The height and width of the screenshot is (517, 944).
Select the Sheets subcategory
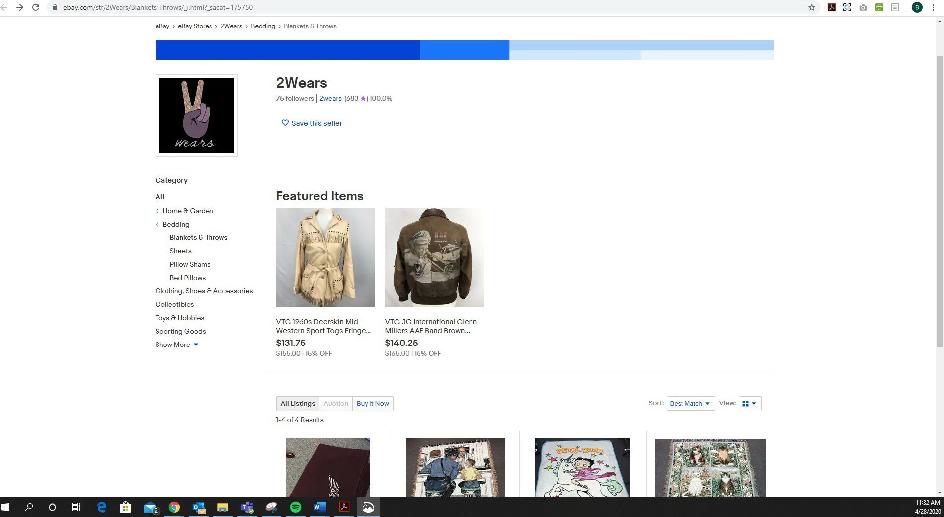[x=180, y=251]
